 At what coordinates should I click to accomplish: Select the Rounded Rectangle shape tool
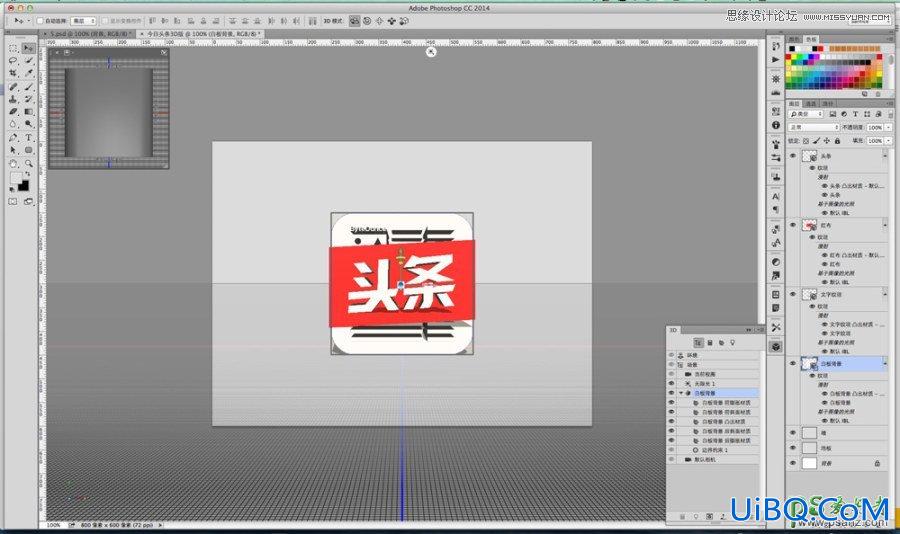(x=28, y=150)
